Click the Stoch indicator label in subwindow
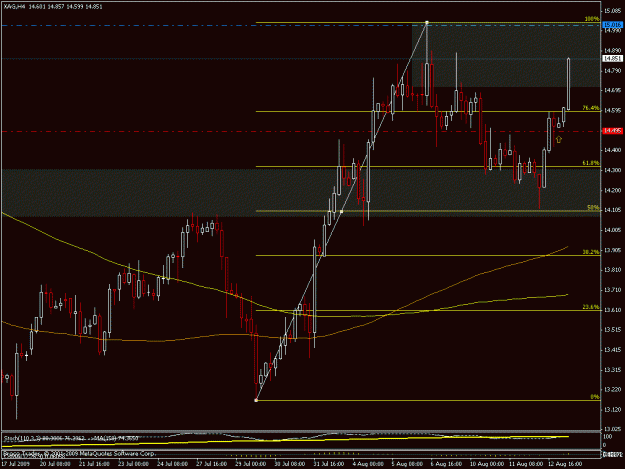The height and width of the screenshot is (469, 625). 71,438
